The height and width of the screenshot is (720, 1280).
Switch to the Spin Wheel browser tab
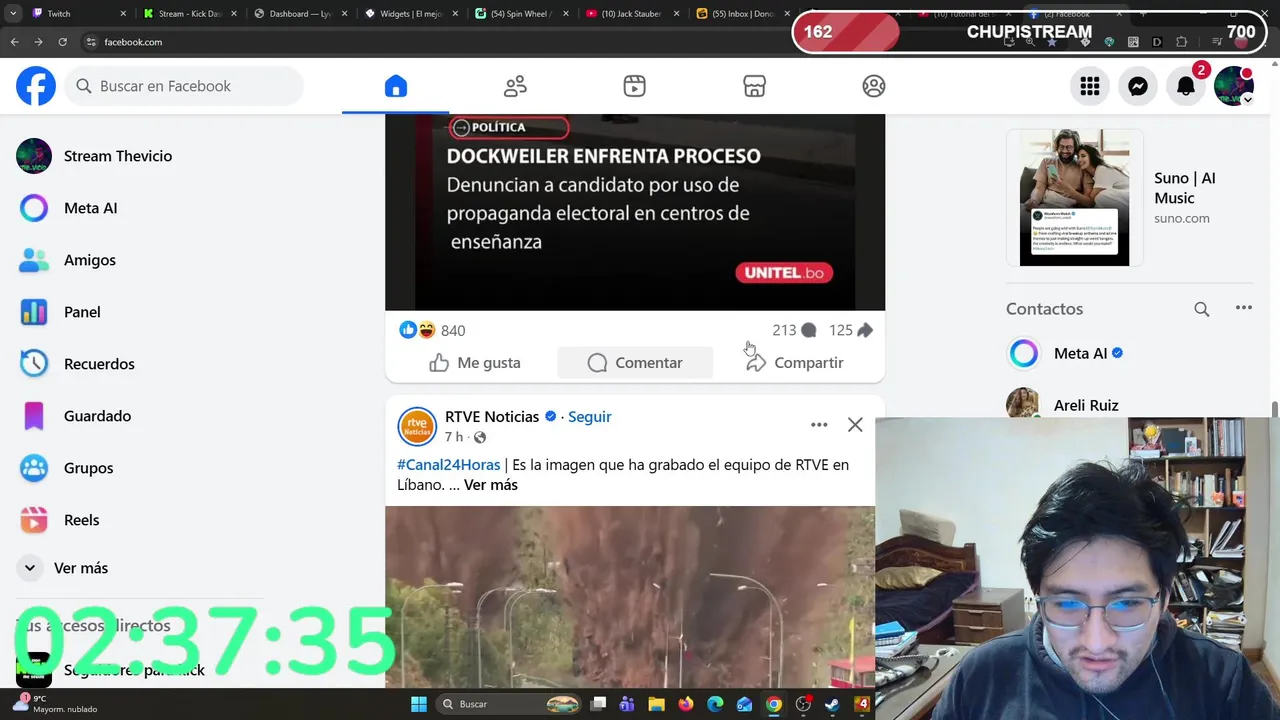pyautogui.click(x=520, y=14)
